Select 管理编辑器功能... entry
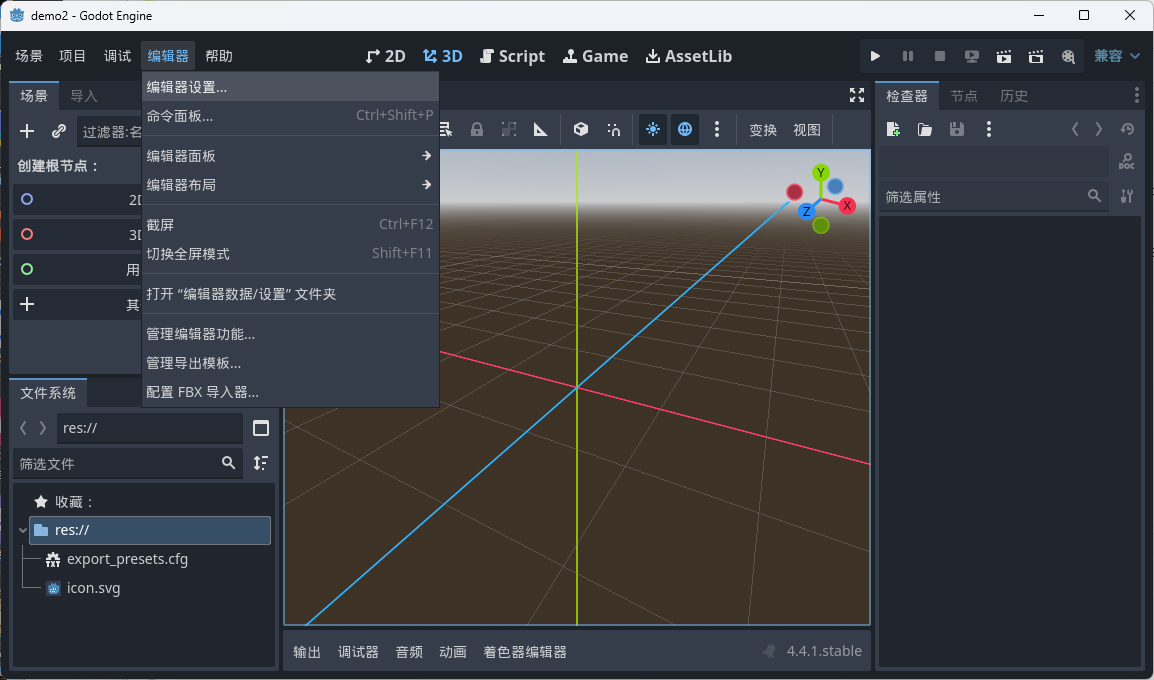The width and height of the screenshot is (1154, 680). [291, 333]
